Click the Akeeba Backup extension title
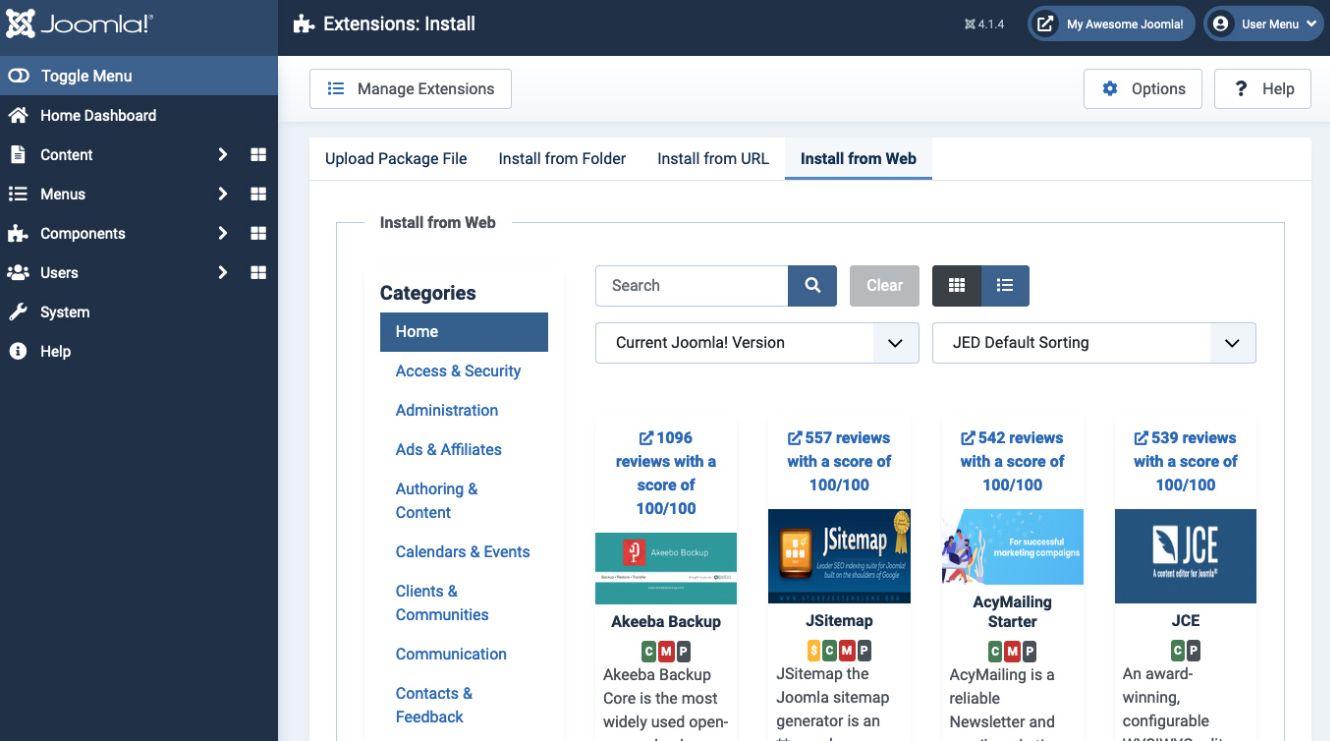 tap(666, 622)
